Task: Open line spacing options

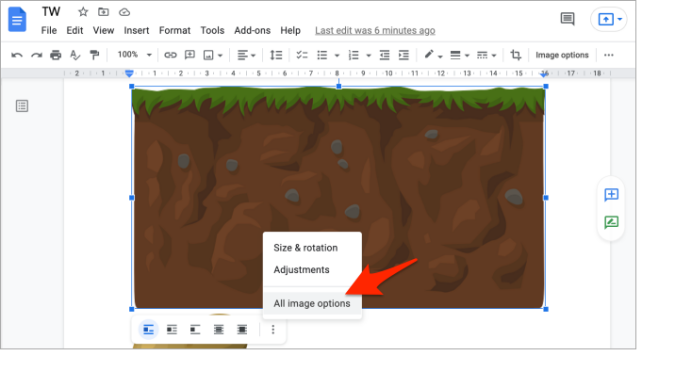Action: coord(276,55)
